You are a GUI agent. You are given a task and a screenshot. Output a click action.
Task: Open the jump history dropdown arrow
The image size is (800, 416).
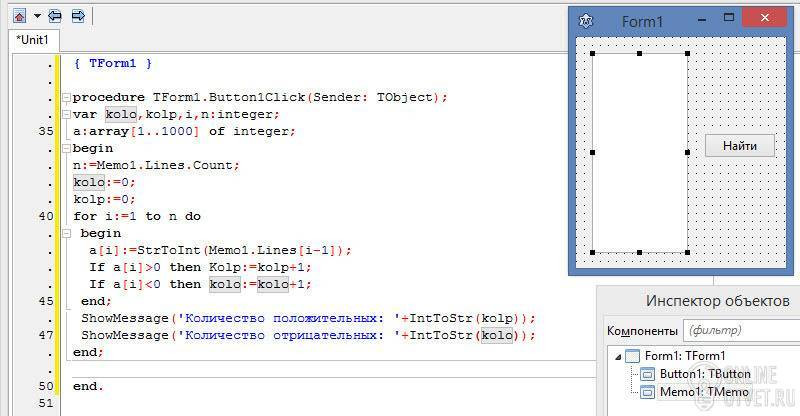click(x=37, y=16)
